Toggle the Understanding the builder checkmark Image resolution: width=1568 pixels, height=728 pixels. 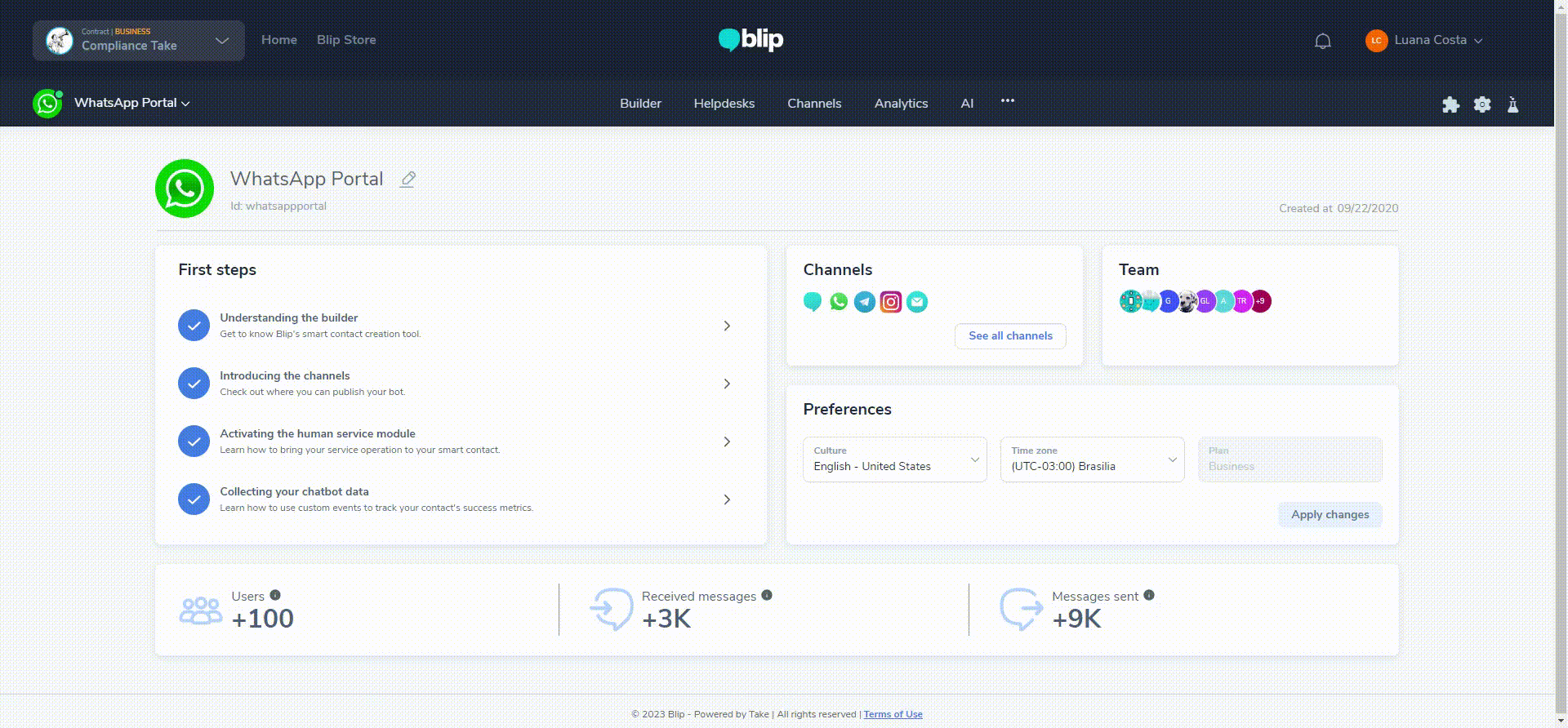194,325
